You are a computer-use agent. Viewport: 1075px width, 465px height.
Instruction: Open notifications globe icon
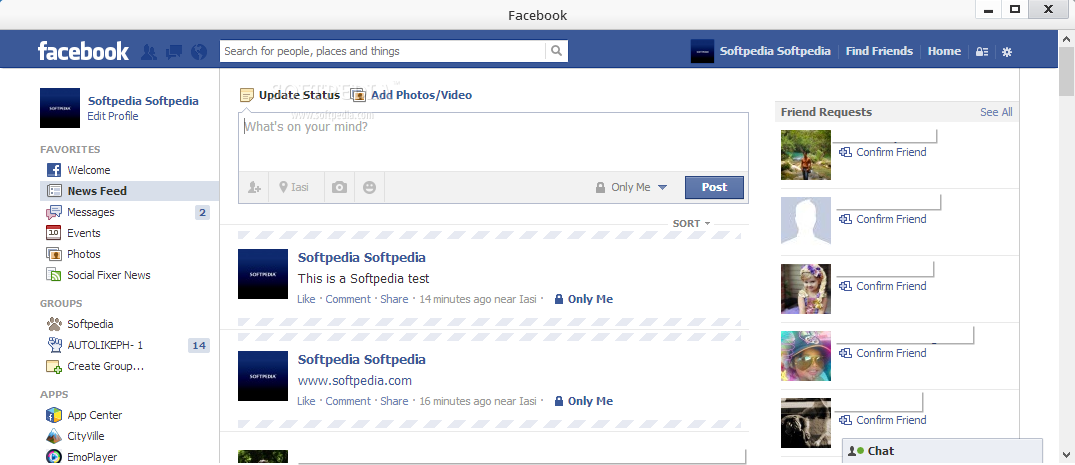click(x=199, y=51)
